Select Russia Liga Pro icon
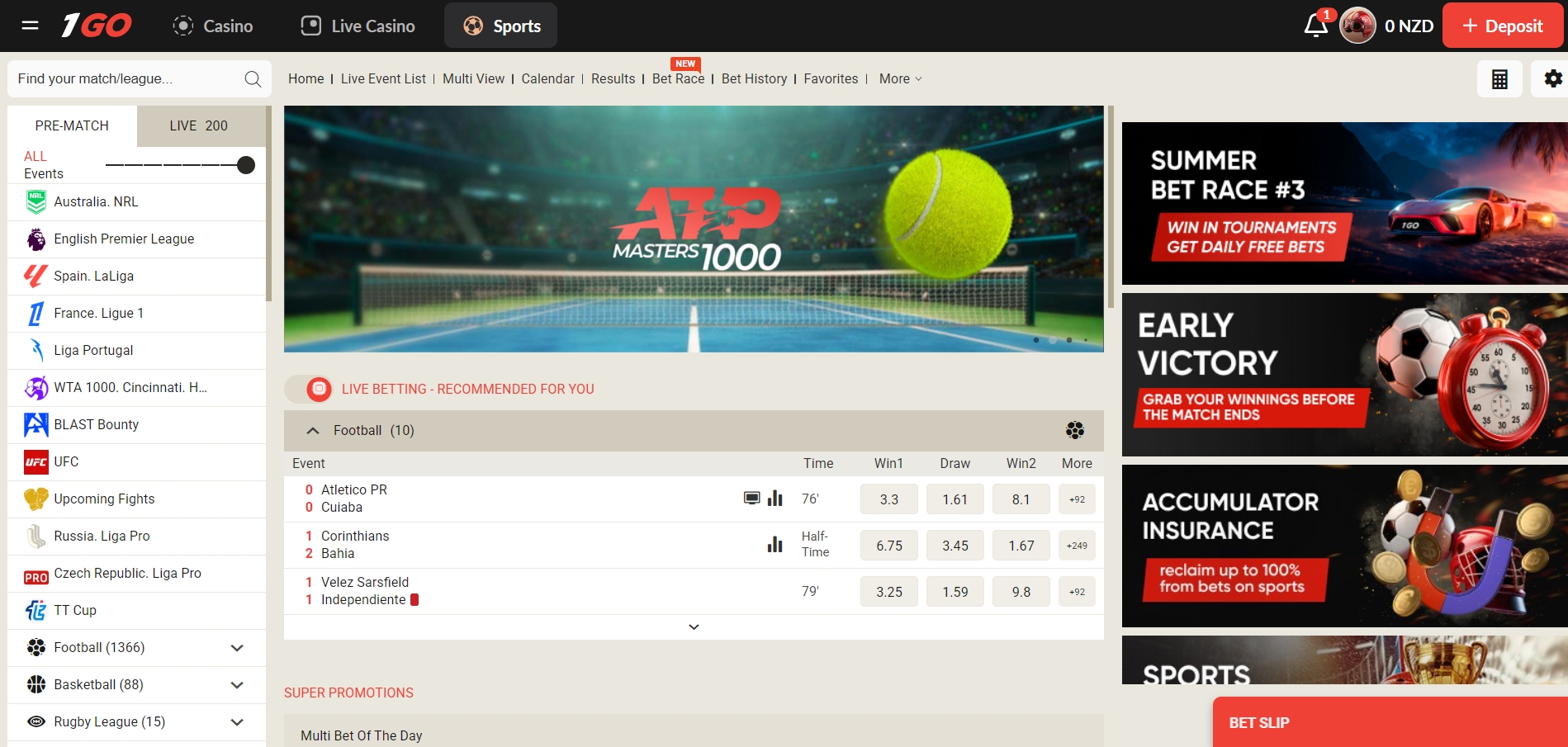Screen dimensions: 1568x747 [36, 537]
